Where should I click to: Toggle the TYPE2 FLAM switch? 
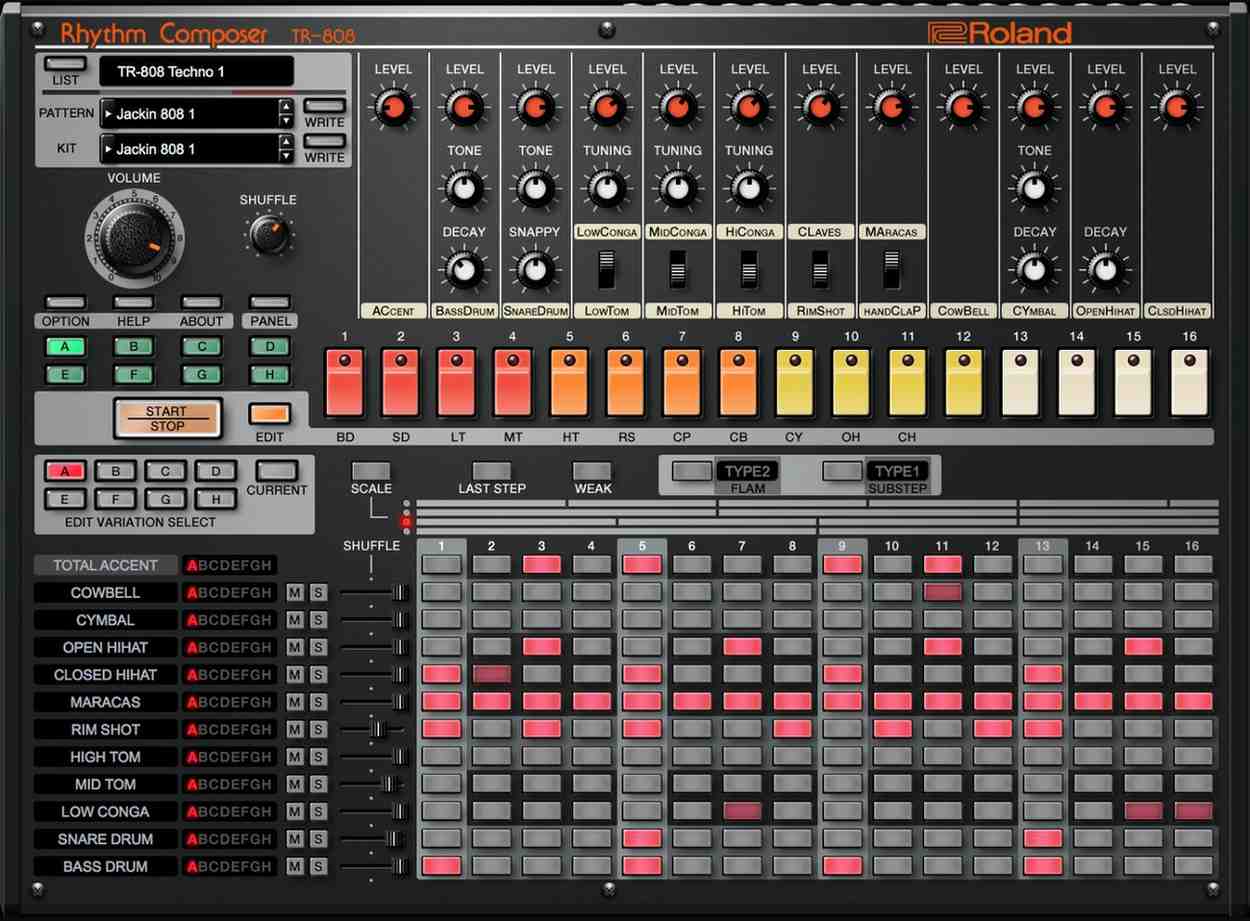tap(693, 471)
